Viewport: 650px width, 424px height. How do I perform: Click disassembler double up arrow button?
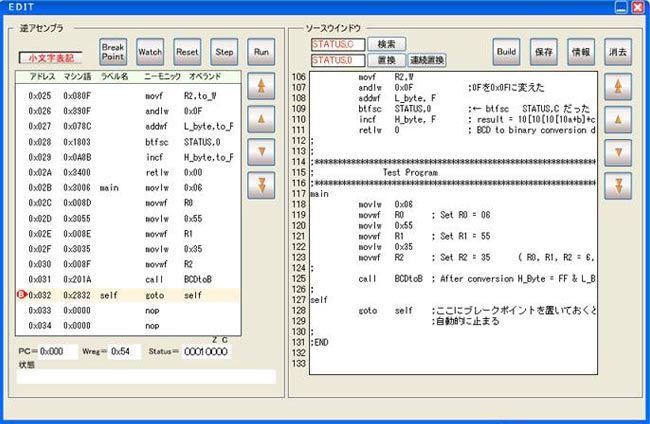pyautogui.click(x=262, y=87)
